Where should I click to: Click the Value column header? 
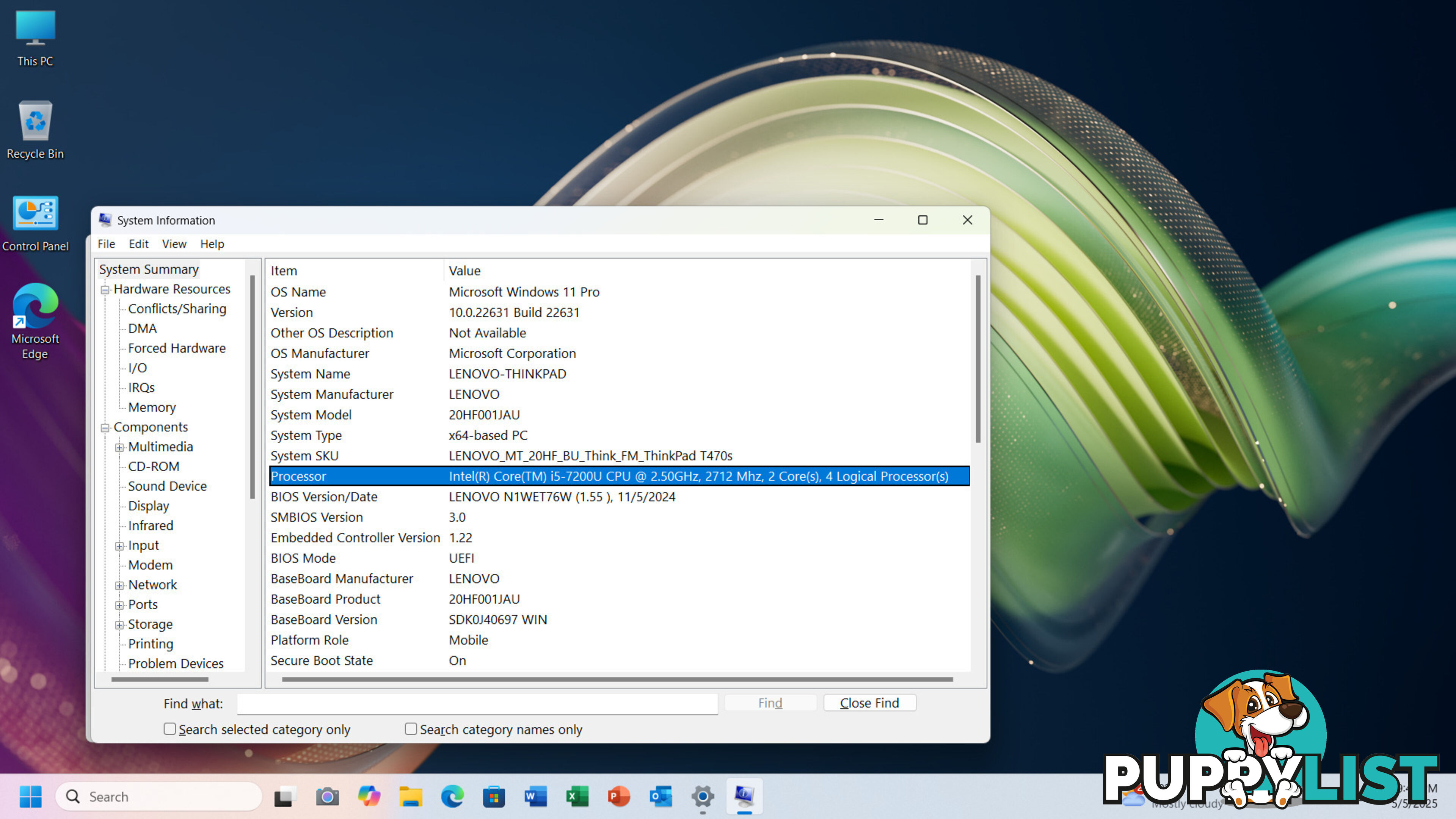tap(708, 271)
